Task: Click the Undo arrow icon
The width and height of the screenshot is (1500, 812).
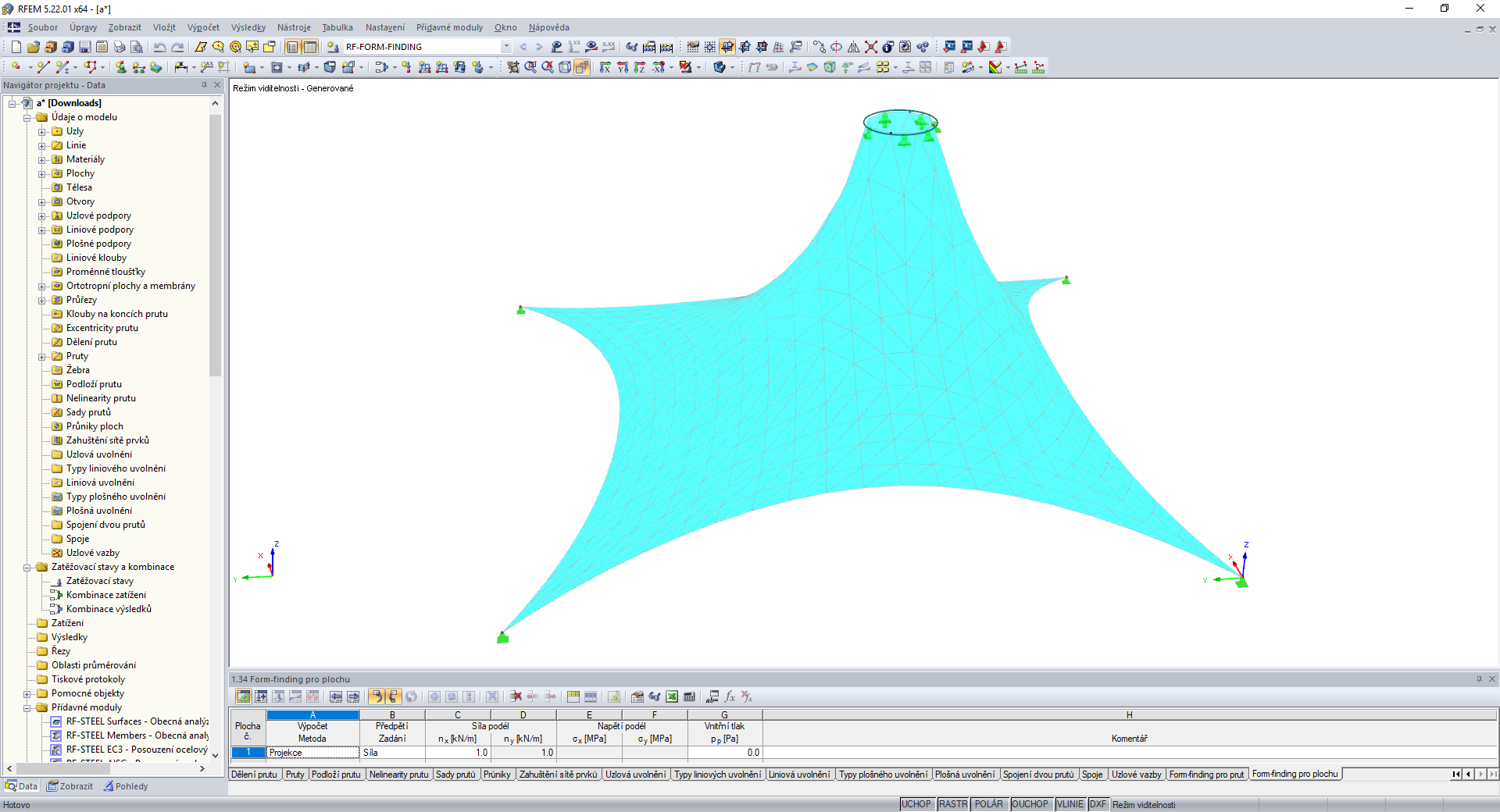Action: pyautogui.click(x=160, y=47)
